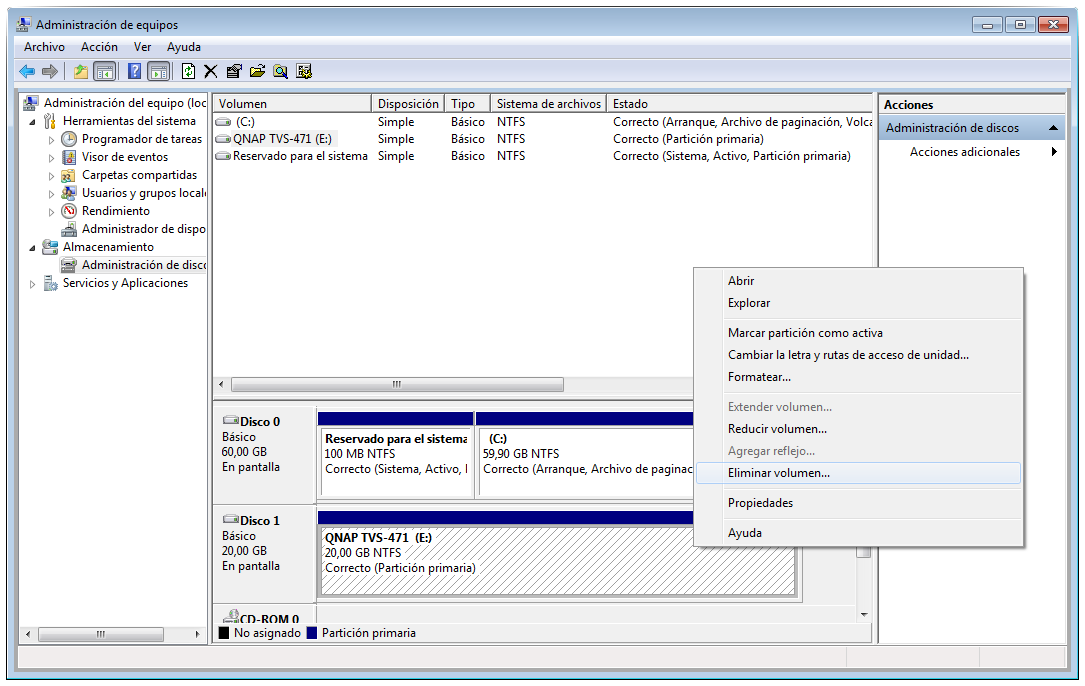
Task: Click the black X delete icon in toolbar
Action: tap(210, 71)
